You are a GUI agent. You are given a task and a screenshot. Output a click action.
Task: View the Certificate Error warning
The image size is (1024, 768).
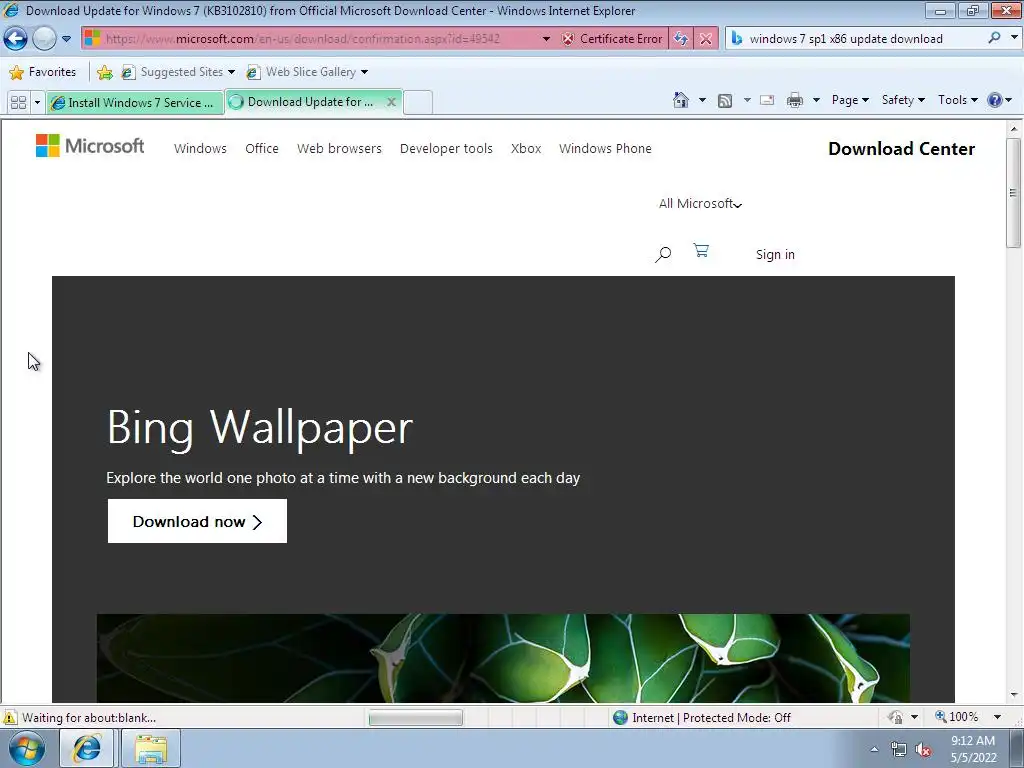click(x=613, y=39)
